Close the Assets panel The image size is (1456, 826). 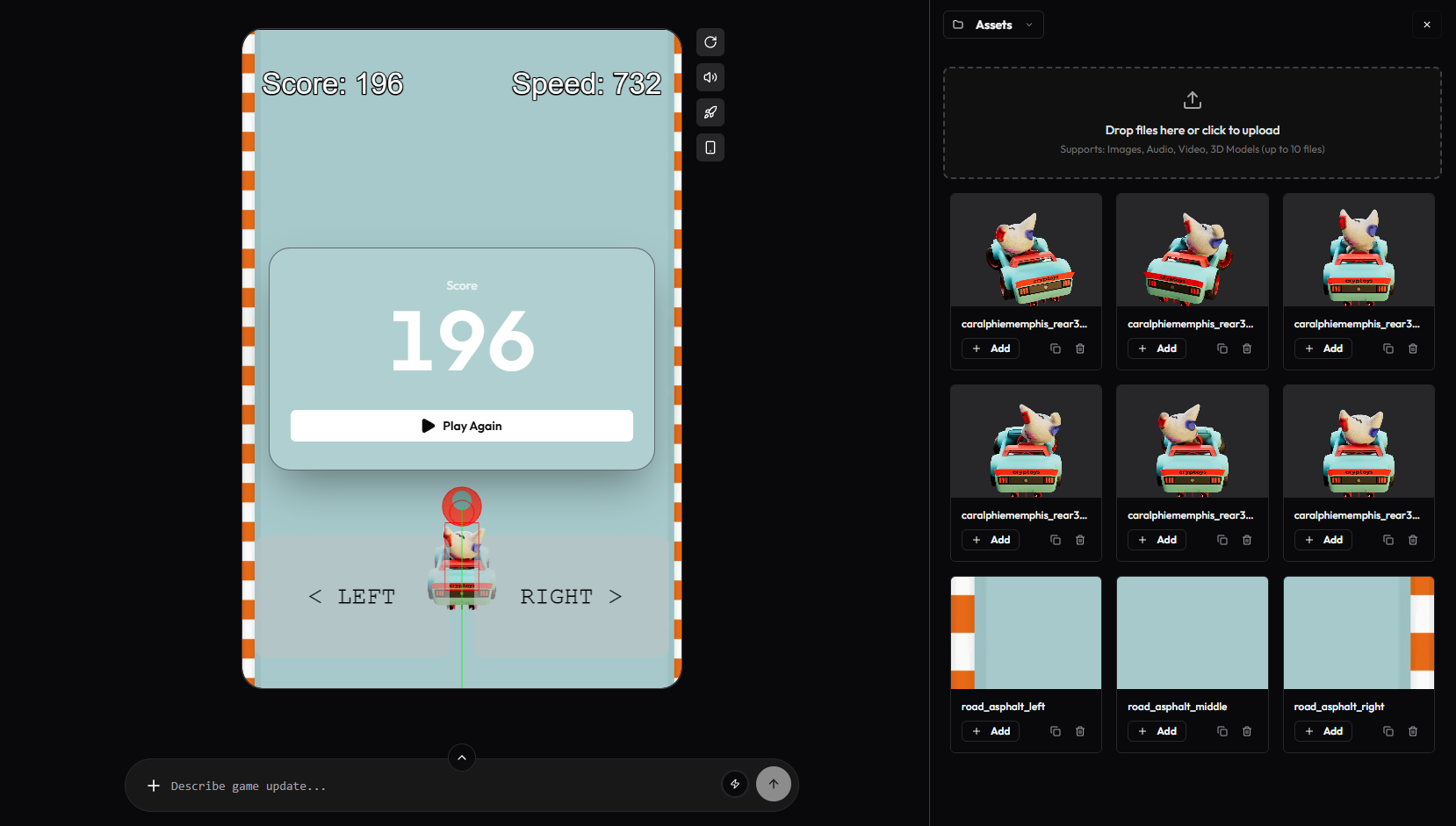(1427, 25)
